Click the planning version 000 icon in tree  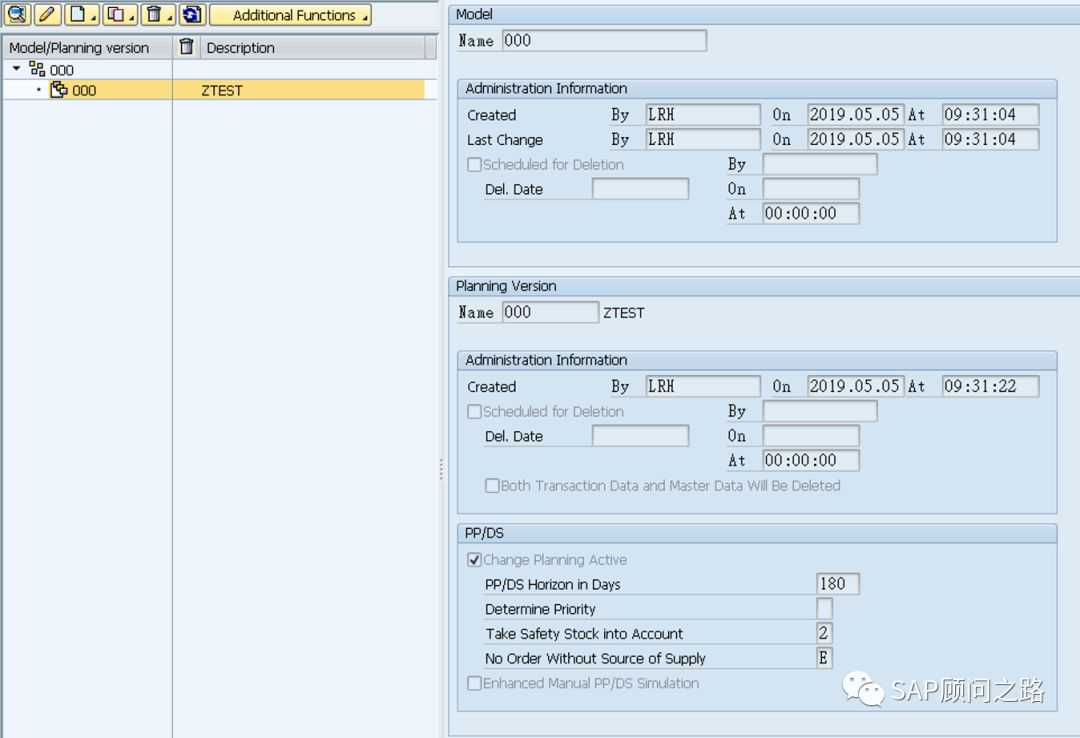pyautogui.click(x=59, y=90)
